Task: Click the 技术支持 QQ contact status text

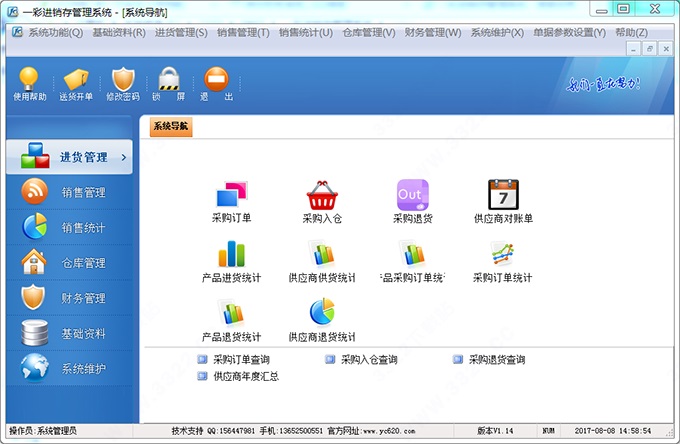Action: pyautogui.click(x=293, y=431)
